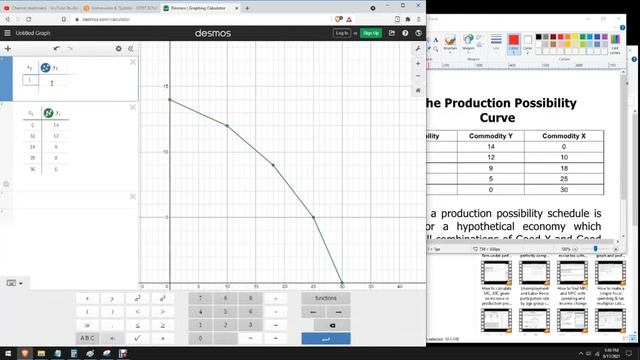Image resolution: width=640 pixels, height=360 pixels.
Task: Click the keypad 7 key
Action: point(200,299)
